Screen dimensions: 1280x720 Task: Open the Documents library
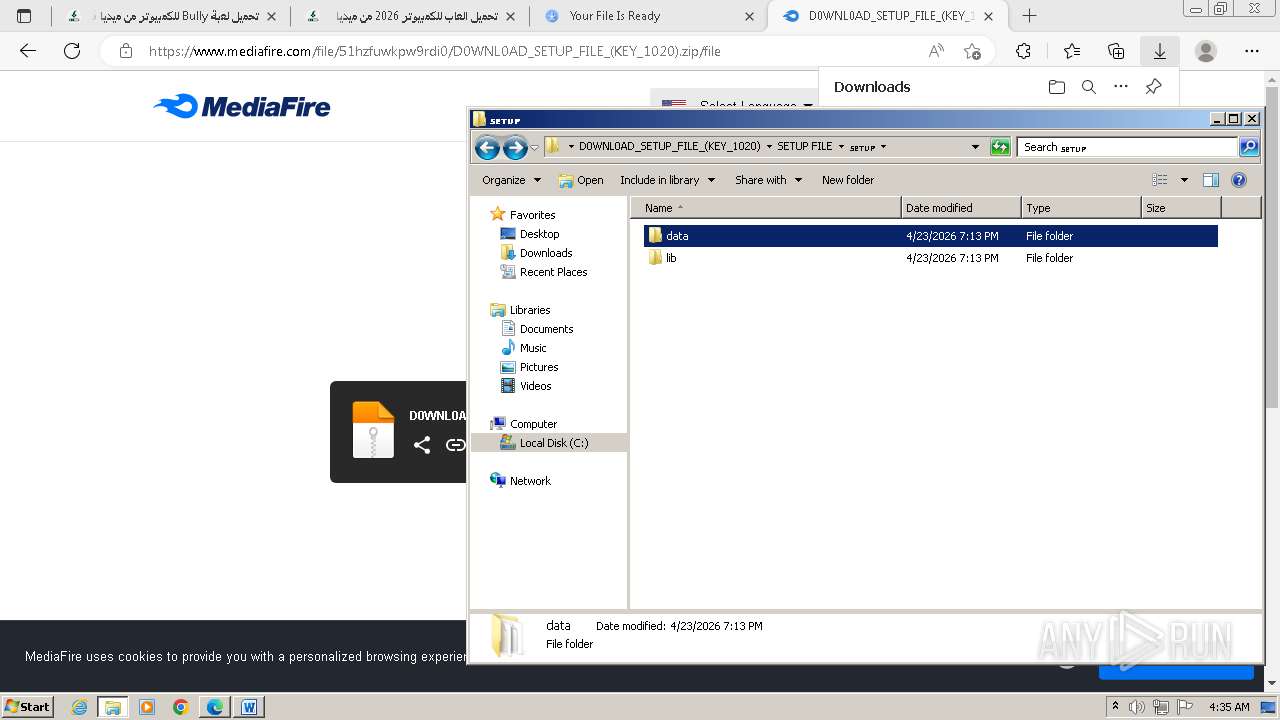(546, 329)
